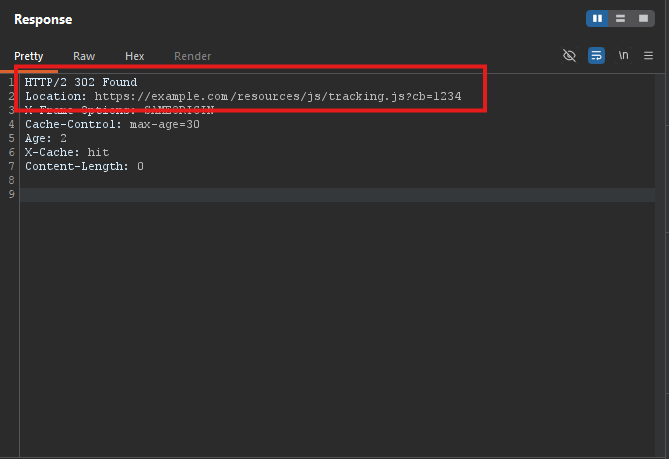Place cursor on highlighted empty line 9
669x459 pixels.
pos(337,195)
